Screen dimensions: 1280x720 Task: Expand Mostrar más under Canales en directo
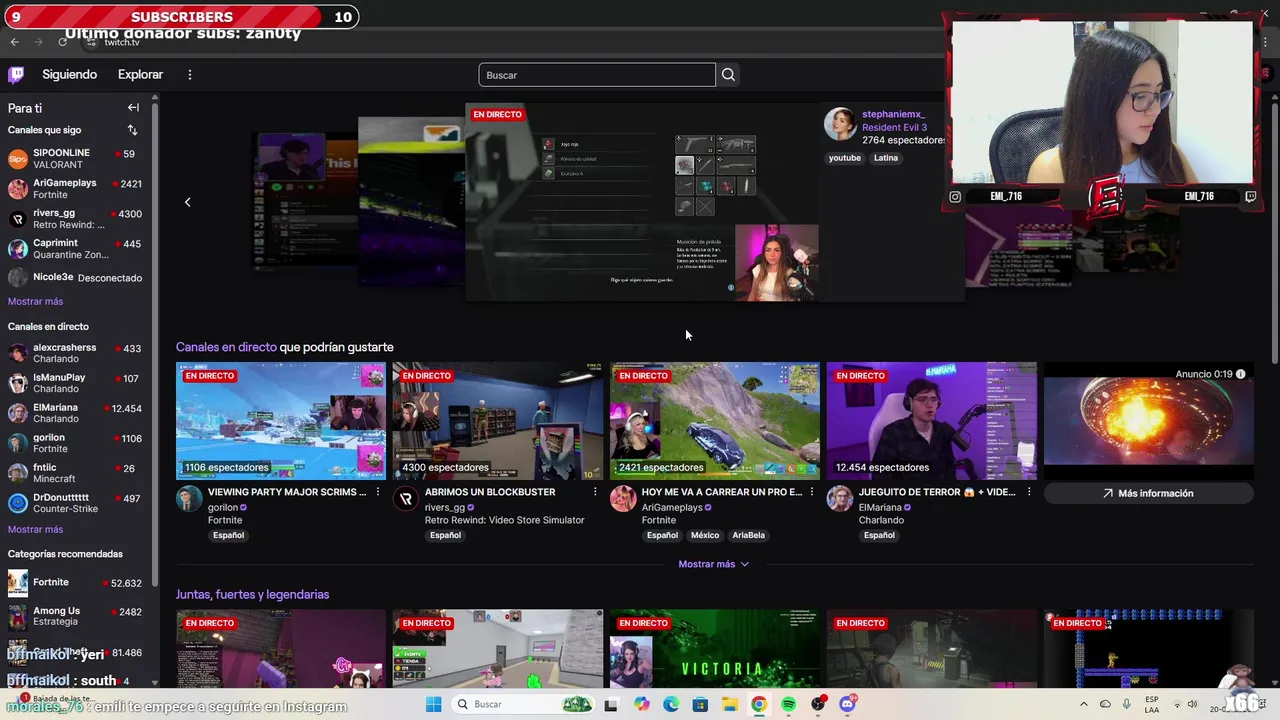[x=35, y=529]
